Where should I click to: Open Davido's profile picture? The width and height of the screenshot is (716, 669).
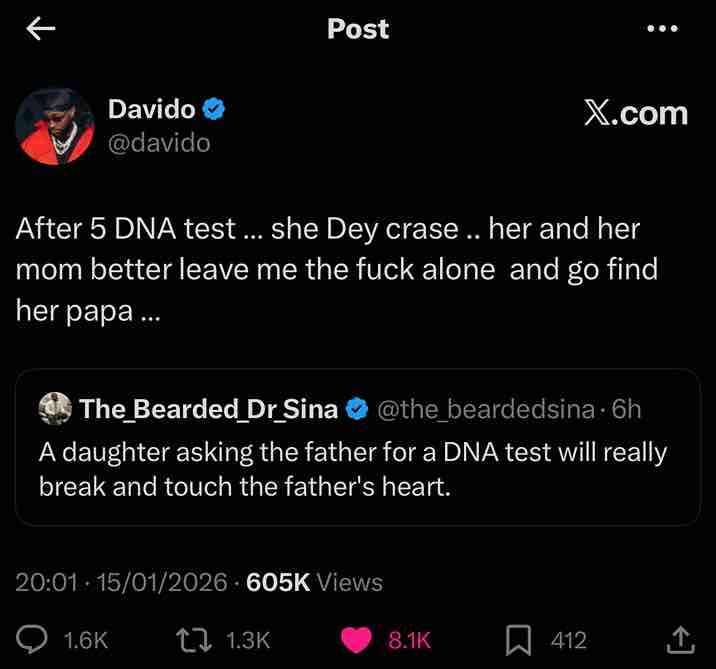(54, 124)
